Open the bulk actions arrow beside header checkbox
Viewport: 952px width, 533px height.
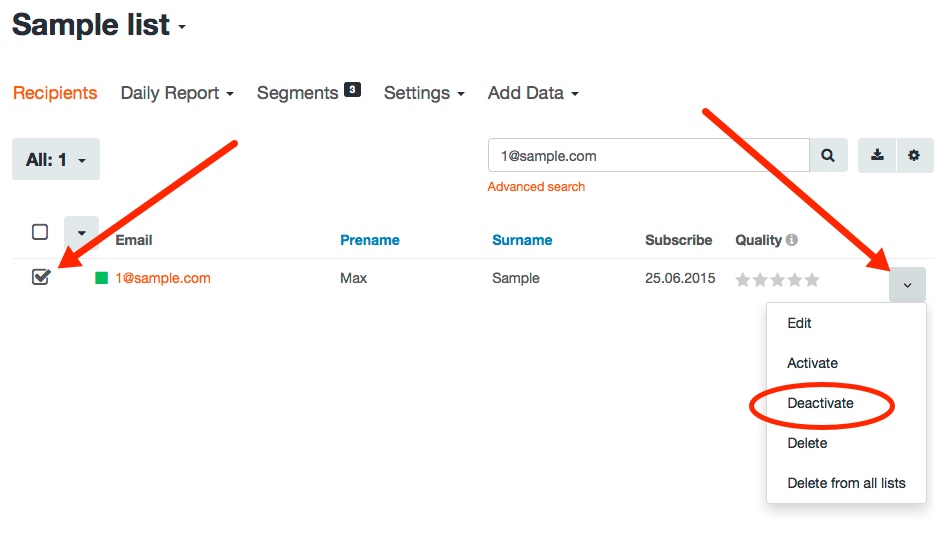point(81,233)
